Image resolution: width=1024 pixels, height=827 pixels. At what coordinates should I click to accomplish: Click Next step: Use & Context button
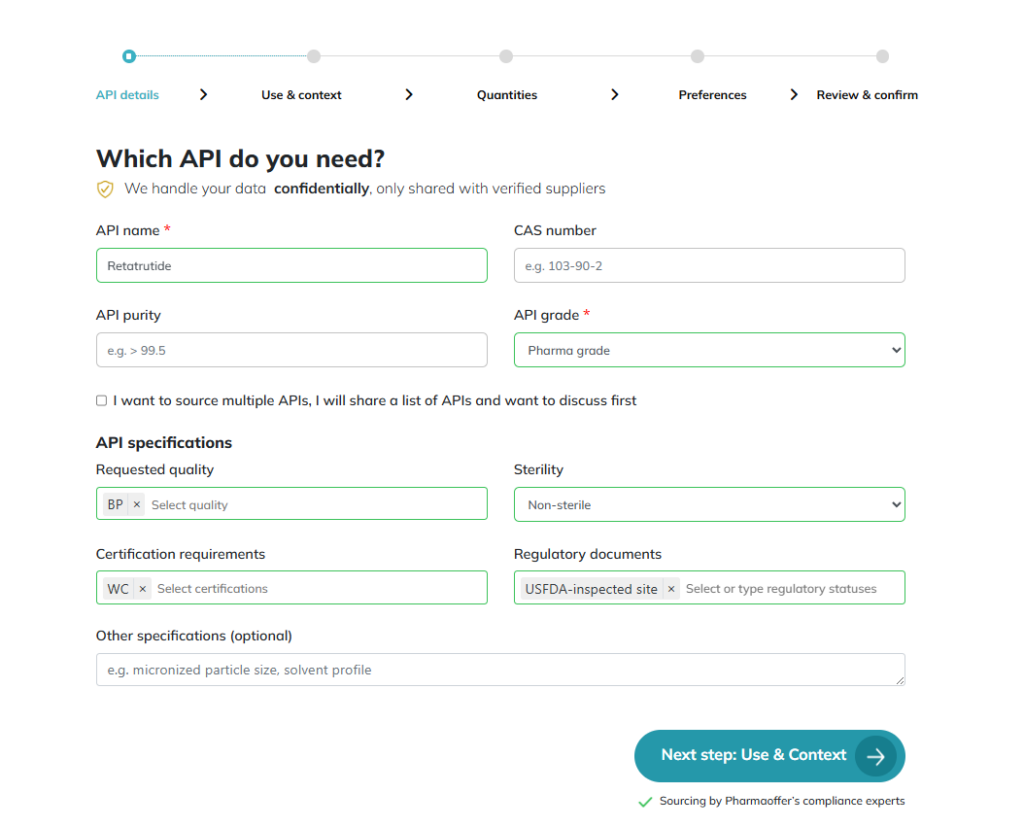[x=754, y=756]
